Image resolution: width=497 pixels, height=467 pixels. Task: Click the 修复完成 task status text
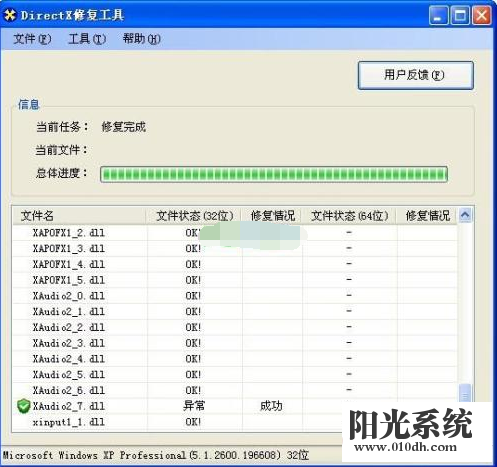[124, 127]
